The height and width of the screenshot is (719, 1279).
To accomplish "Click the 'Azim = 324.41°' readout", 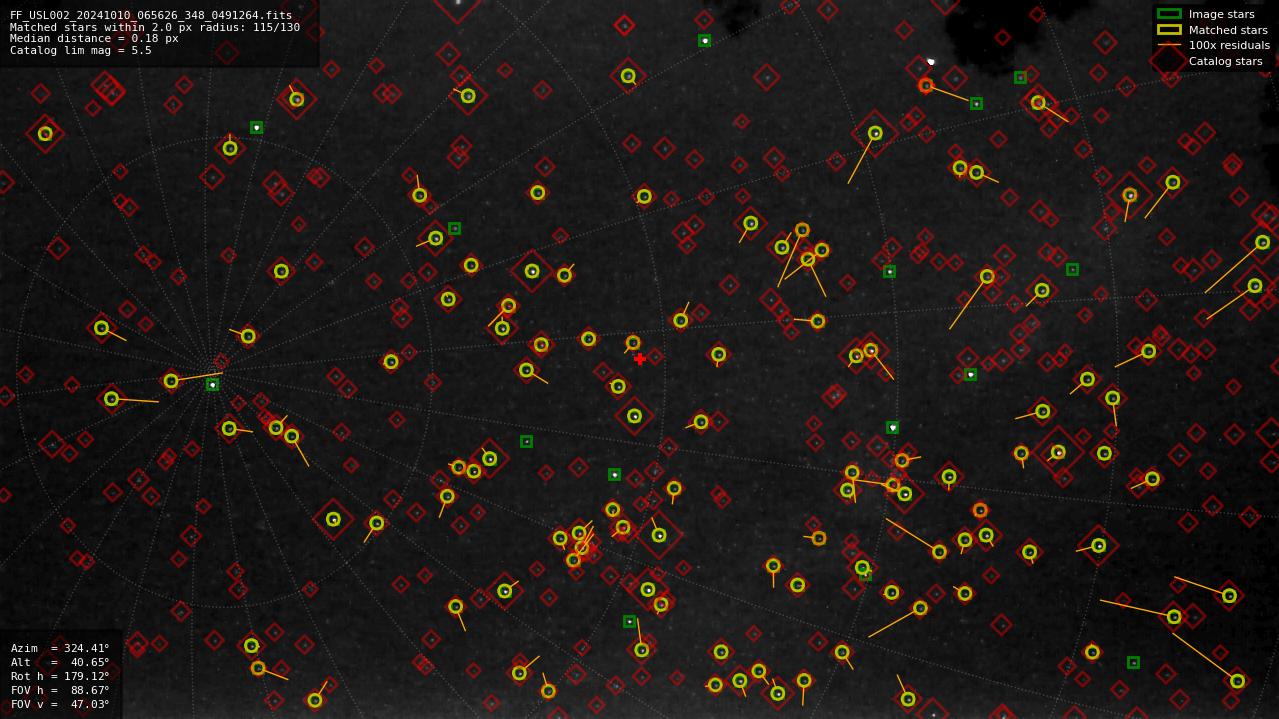I will pyautogui.click(x=60, y=648).
